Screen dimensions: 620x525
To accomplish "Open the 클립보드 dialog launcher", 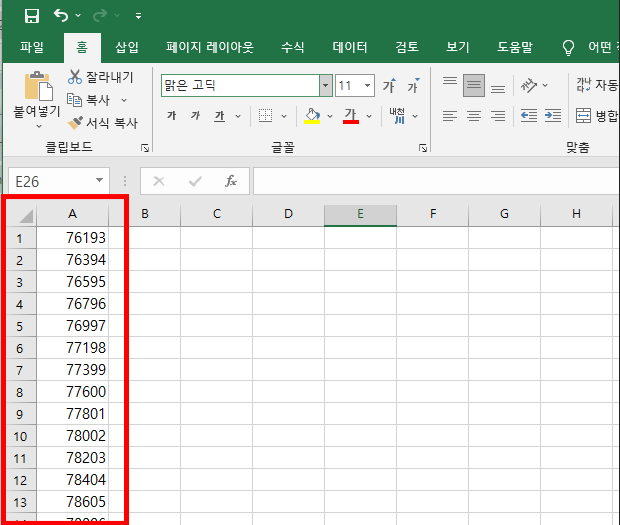I will 145,148.
